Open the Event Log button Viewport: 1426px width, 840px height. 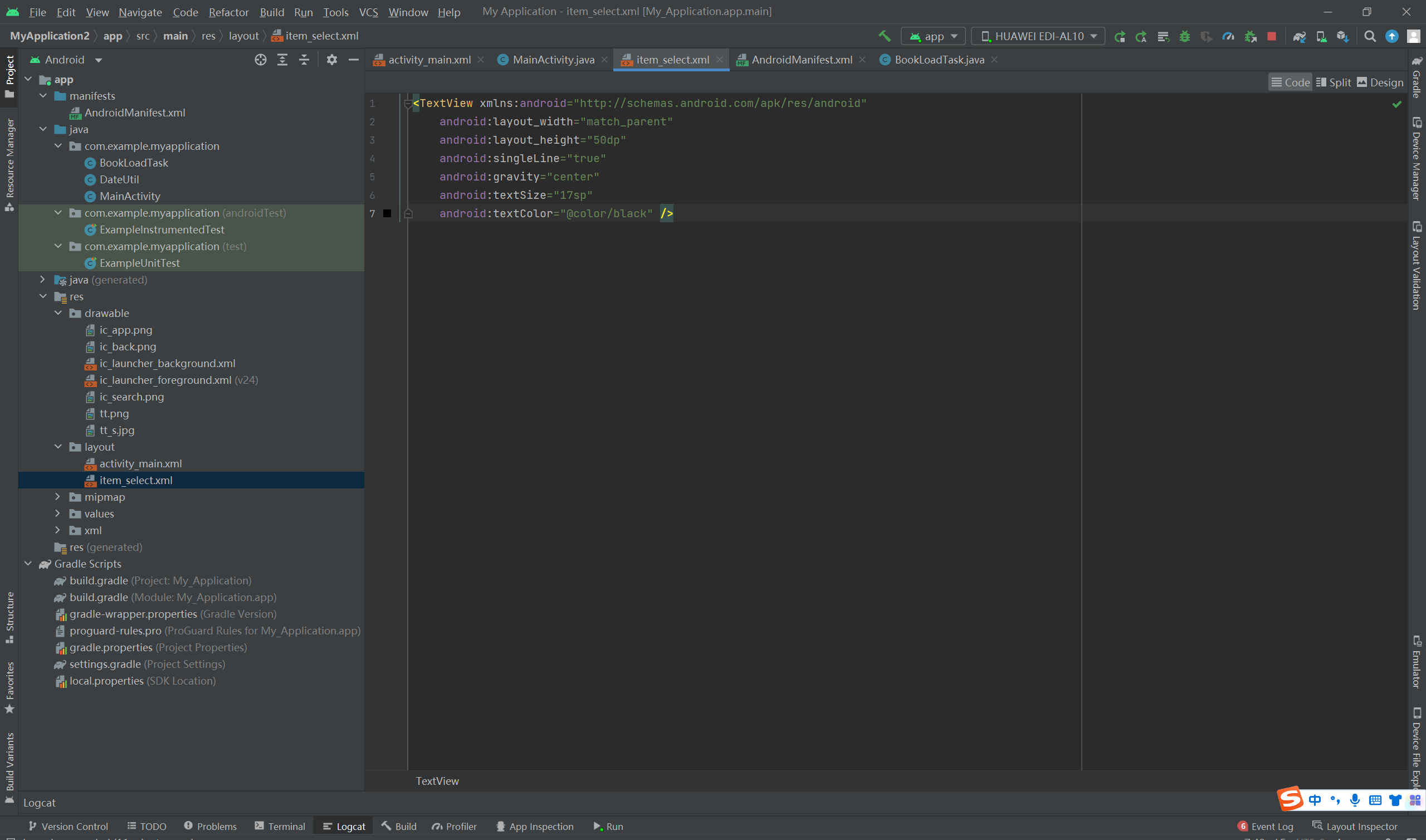[x=1265, y=827]
